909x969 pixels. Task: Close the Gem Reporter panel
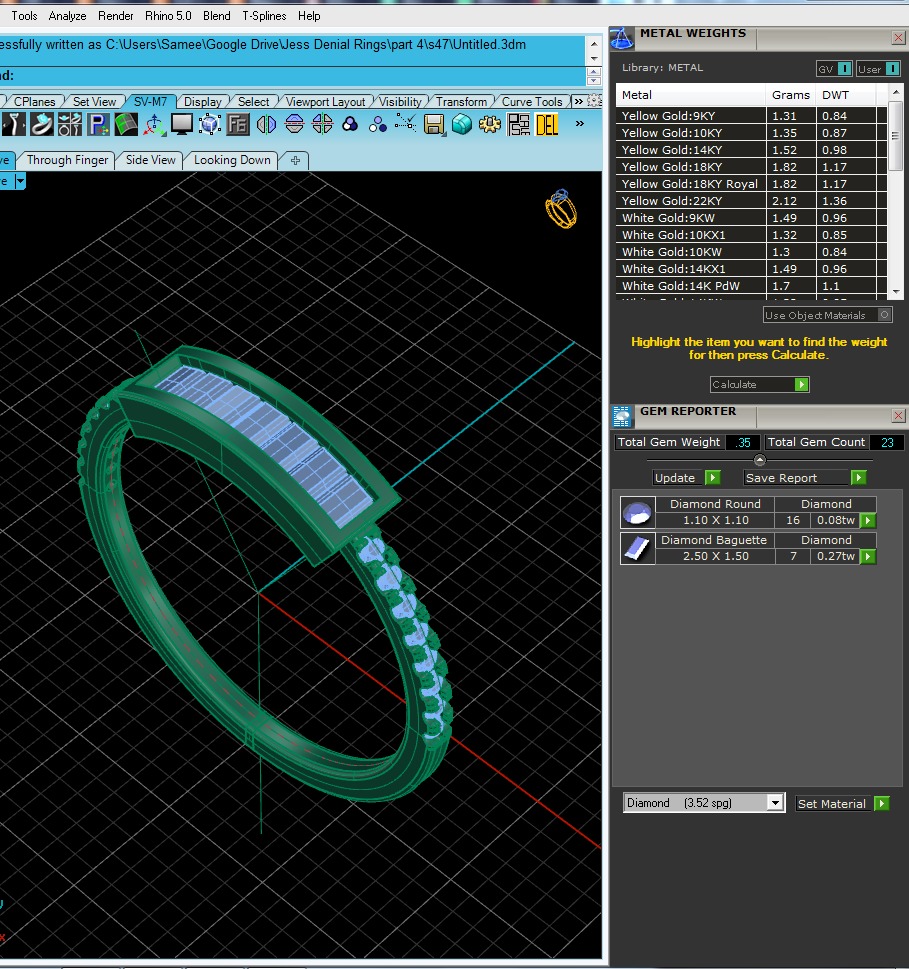(x=898, y=415)
